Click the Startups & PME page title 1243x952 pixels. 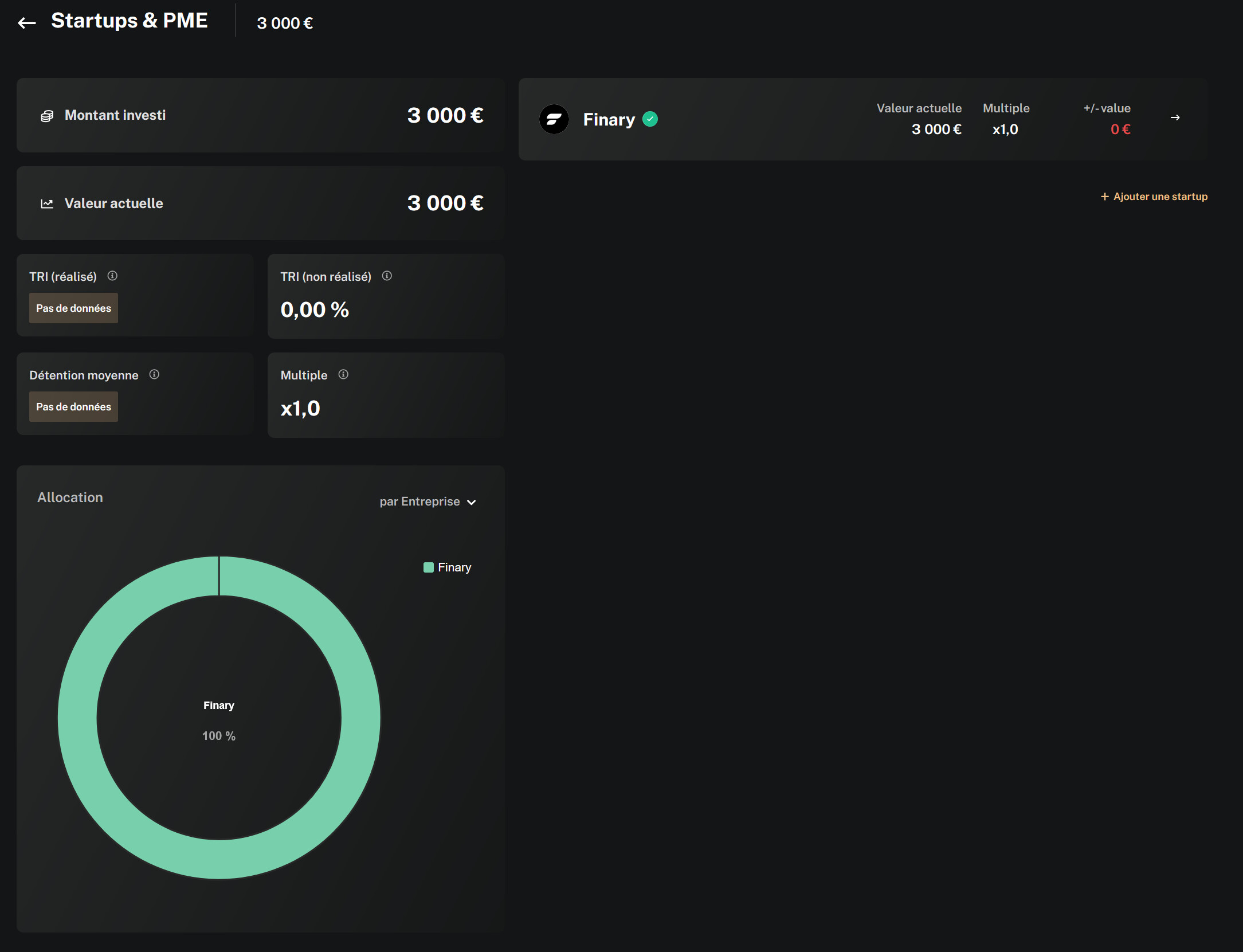tap(129, 21)
